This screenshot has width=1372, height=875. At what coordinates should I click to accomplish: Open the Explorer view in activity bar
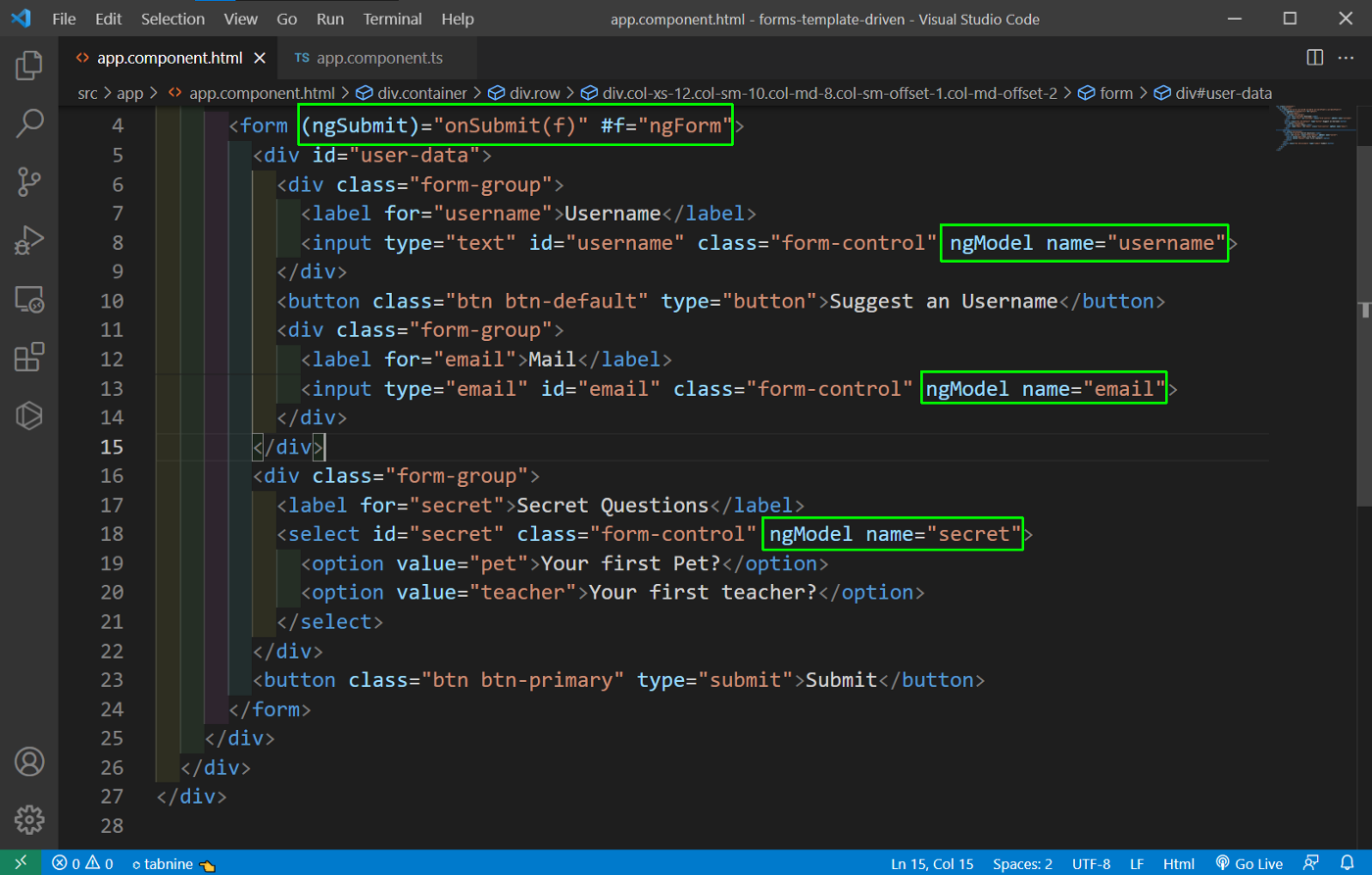click(x=29, y=66)
